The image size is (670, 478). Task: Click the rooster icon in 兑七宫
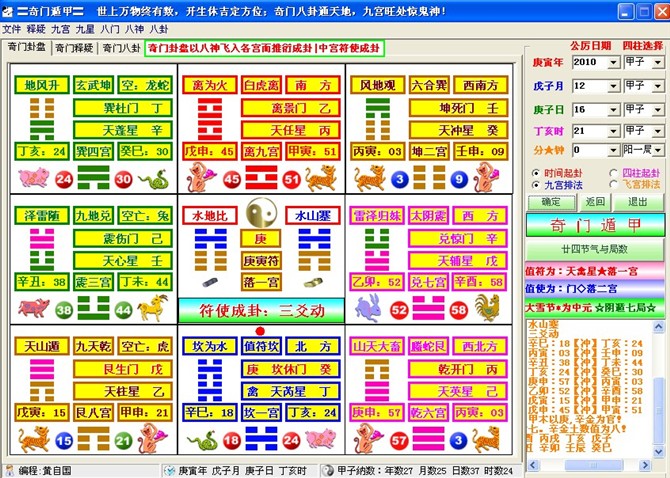pyautogui.click(x=487, y=308)
